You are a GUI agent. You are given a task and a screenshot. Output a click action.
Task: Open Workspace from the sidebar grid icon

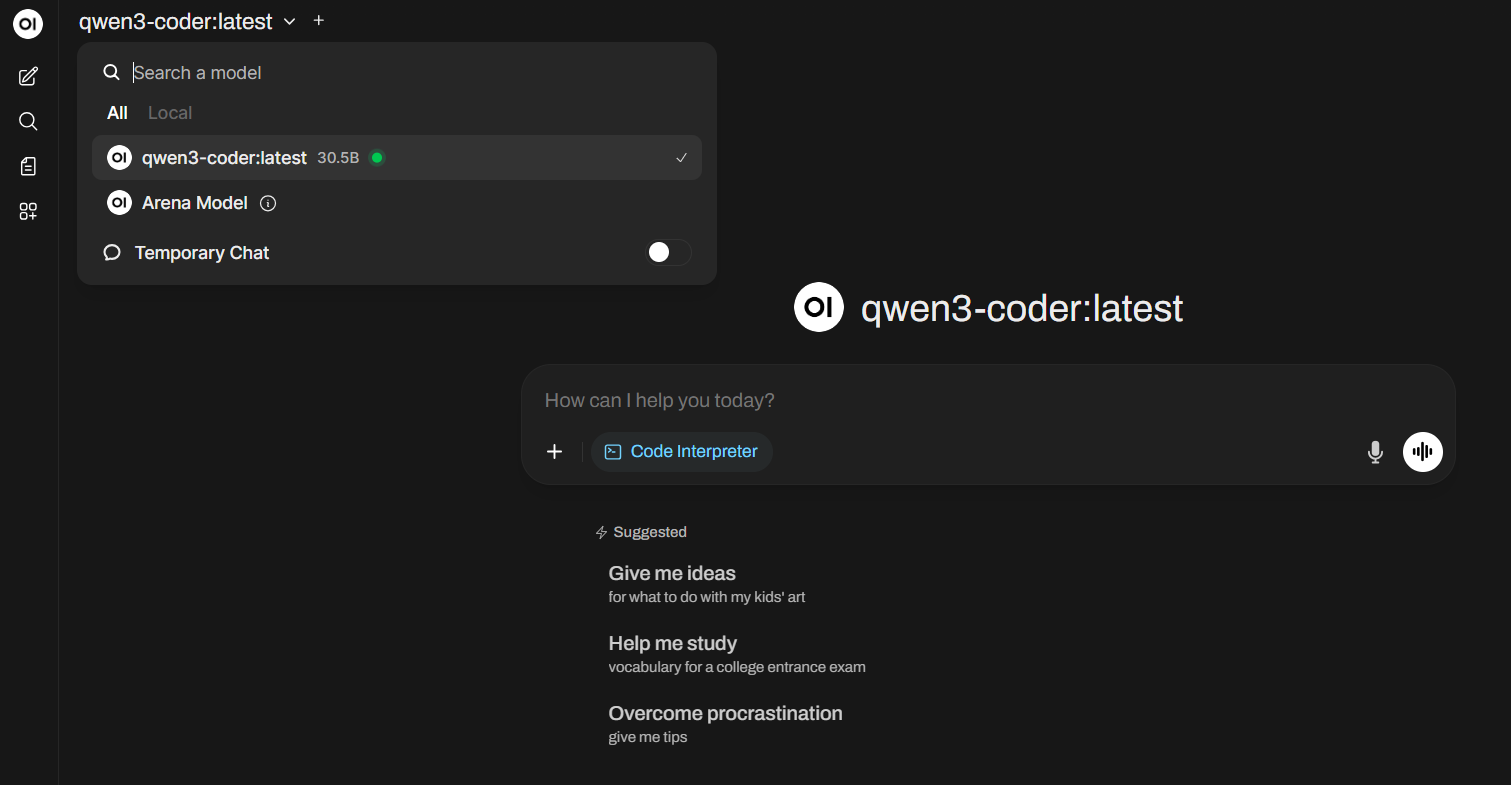[x=28, y=211]
